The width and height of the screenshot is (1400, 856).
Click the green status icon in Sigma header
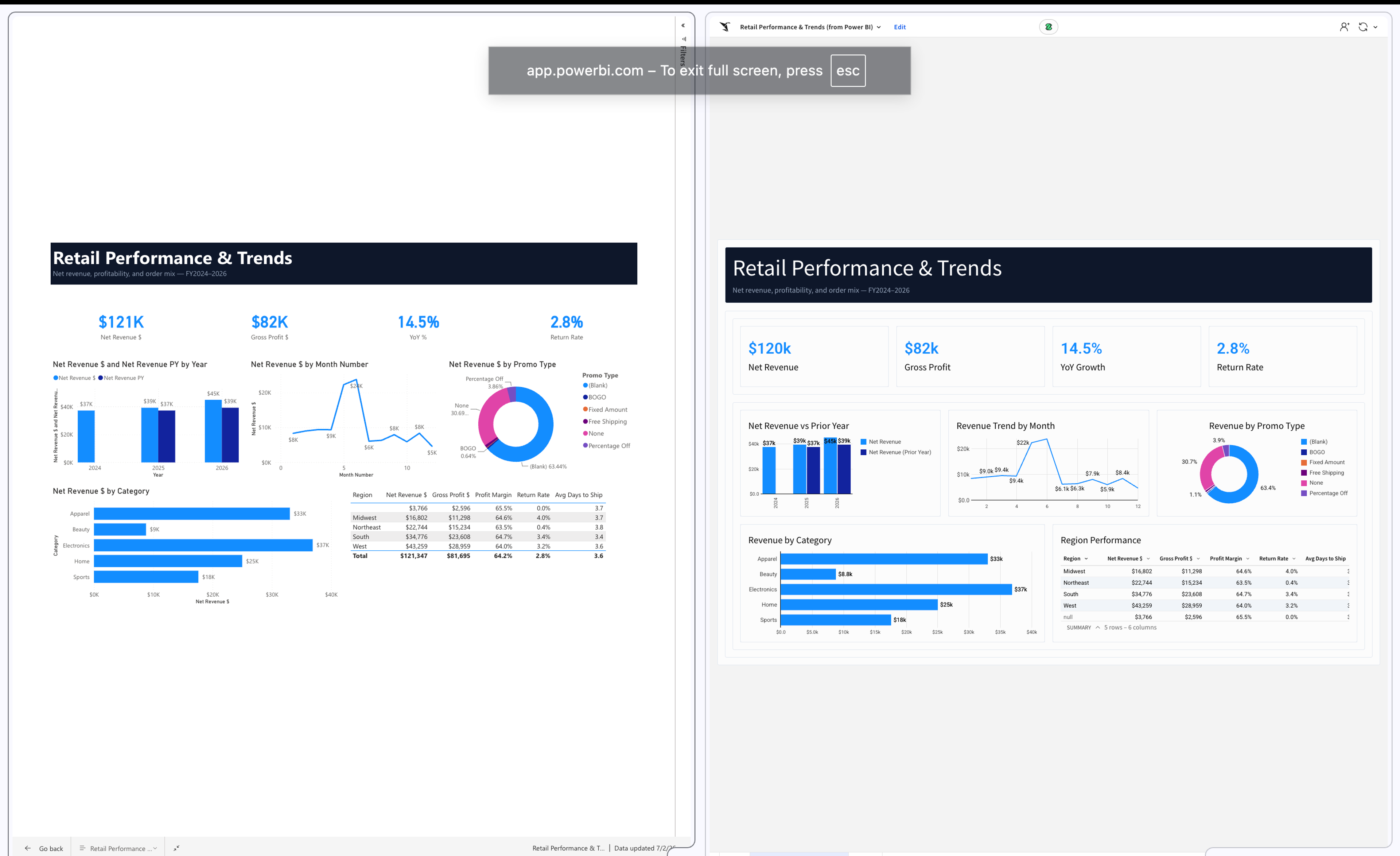[x=1048, y=27]
